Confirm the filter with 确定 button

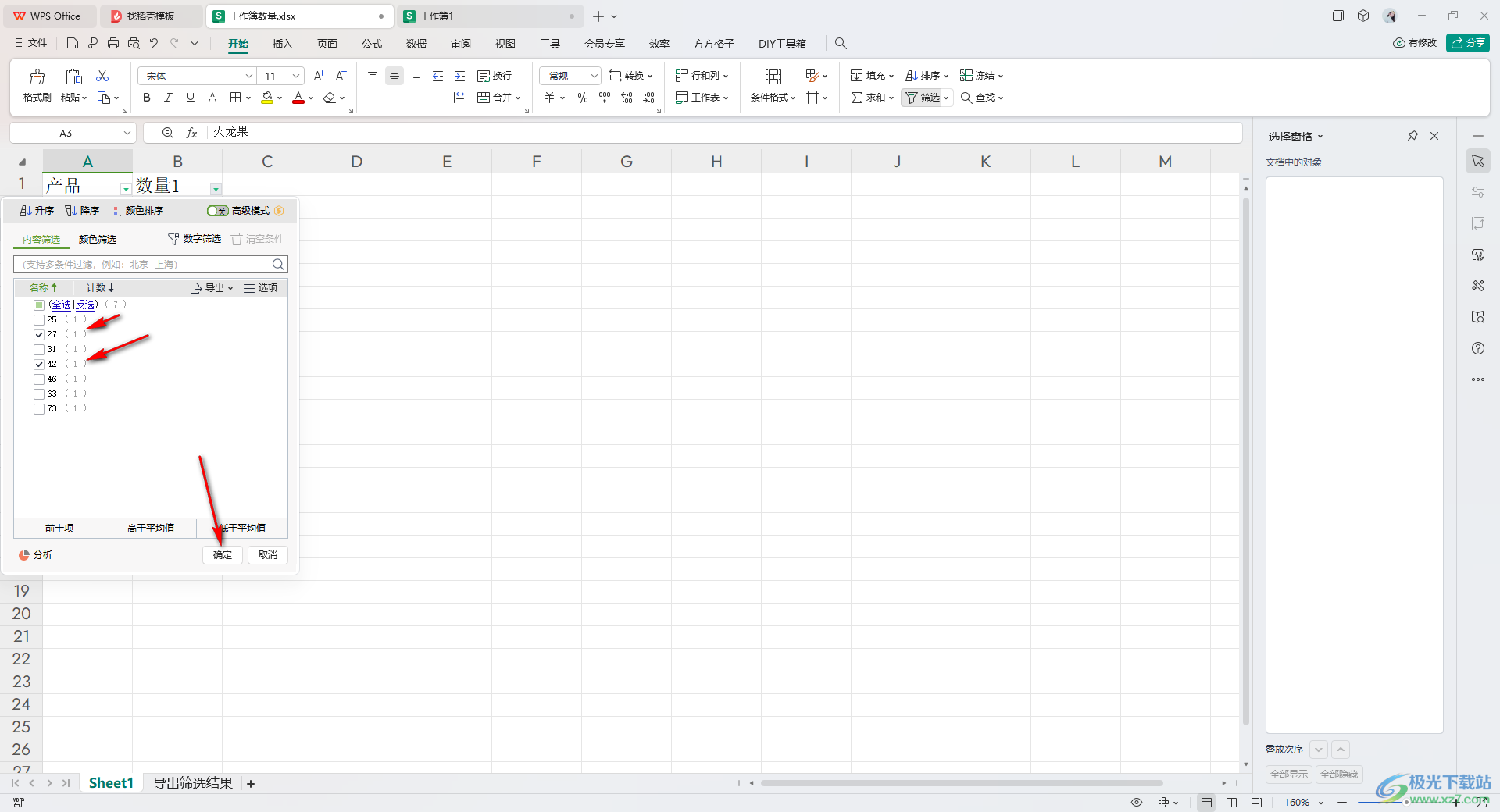point(223,555)
